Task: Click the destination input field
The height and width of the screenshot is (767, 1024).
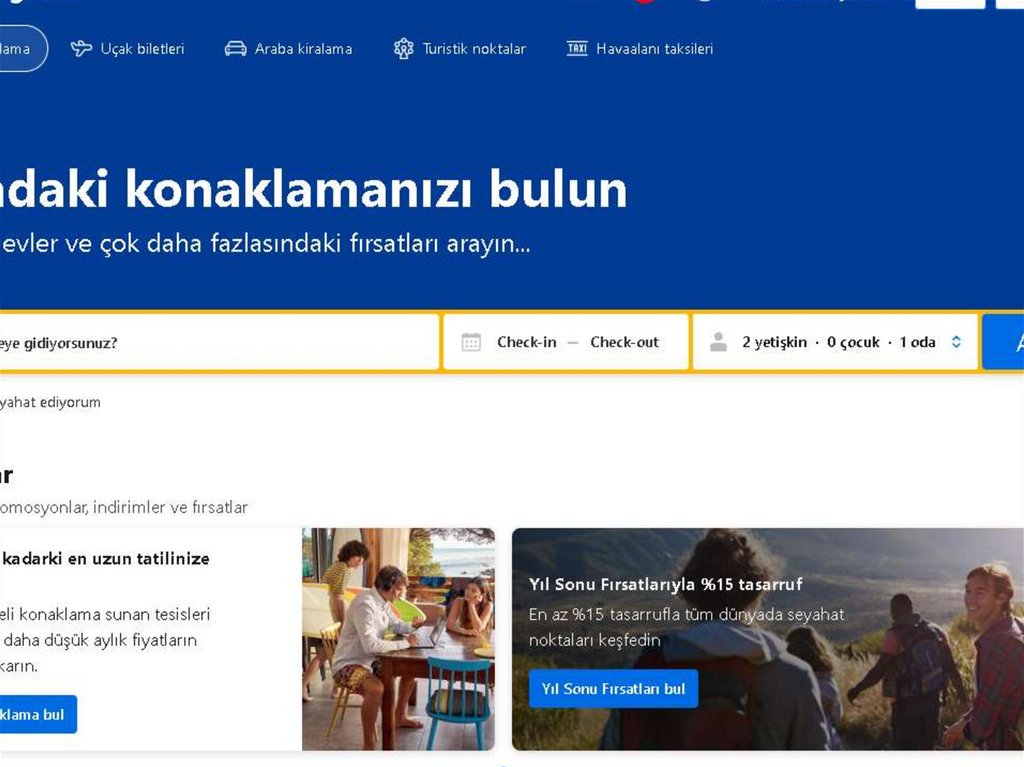Action: [x=219, y=342]
